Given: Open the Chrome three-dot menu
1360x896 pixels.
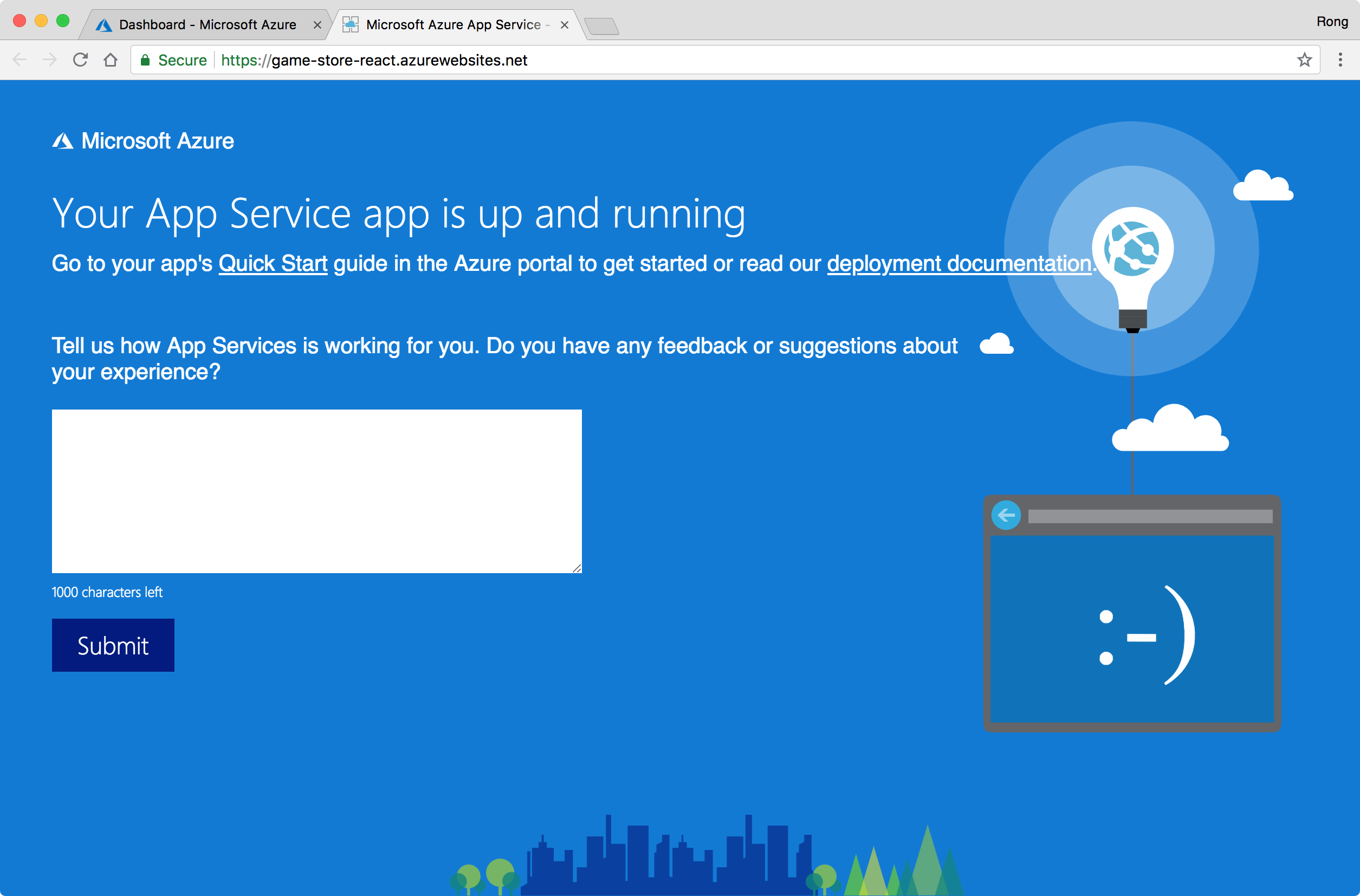Looking at the screenshot, I should [1340, 60].
